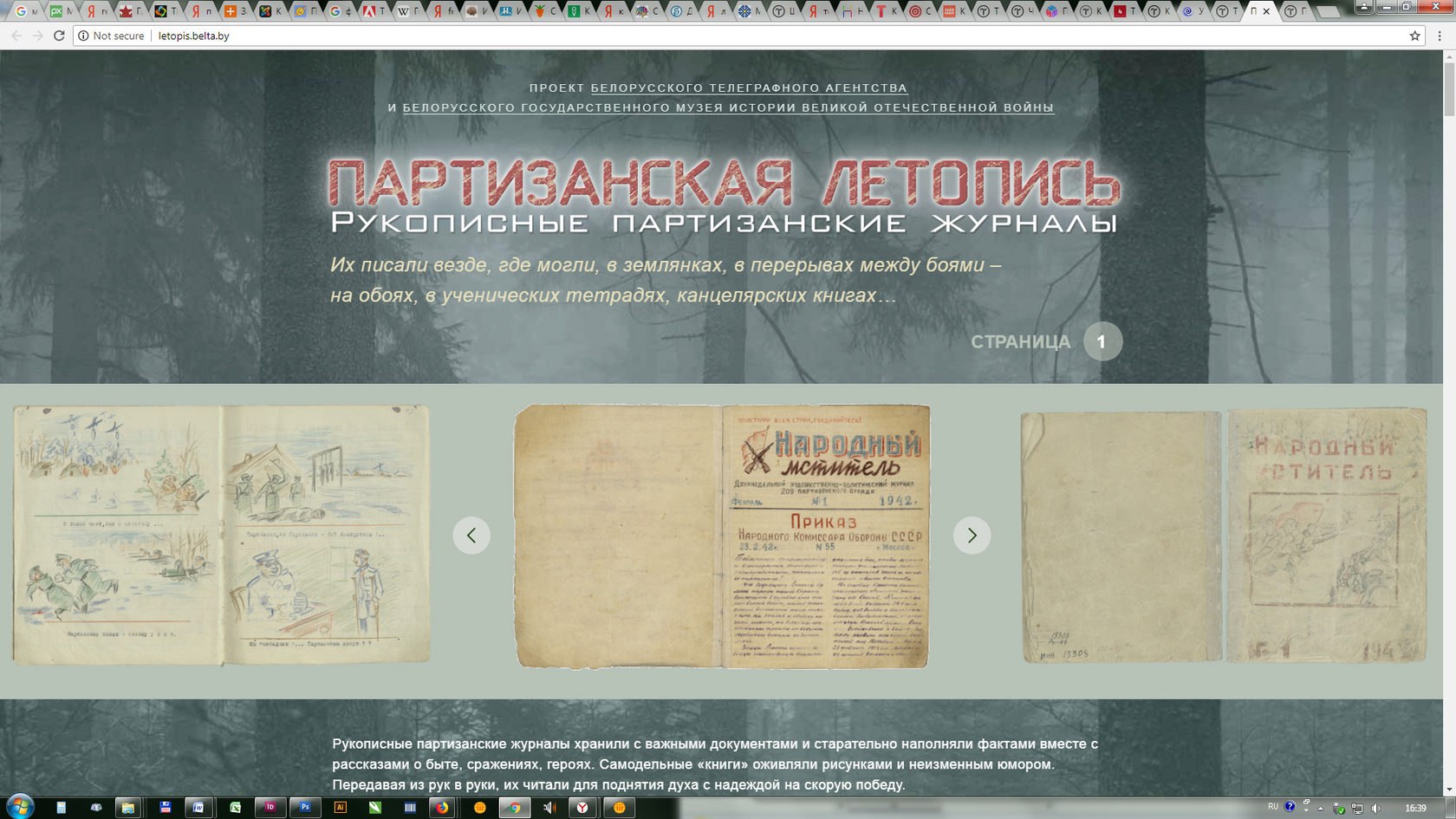Reload the page with the refresh icon
Viewport: 1456px width, 819px height.
click(59, 36)
